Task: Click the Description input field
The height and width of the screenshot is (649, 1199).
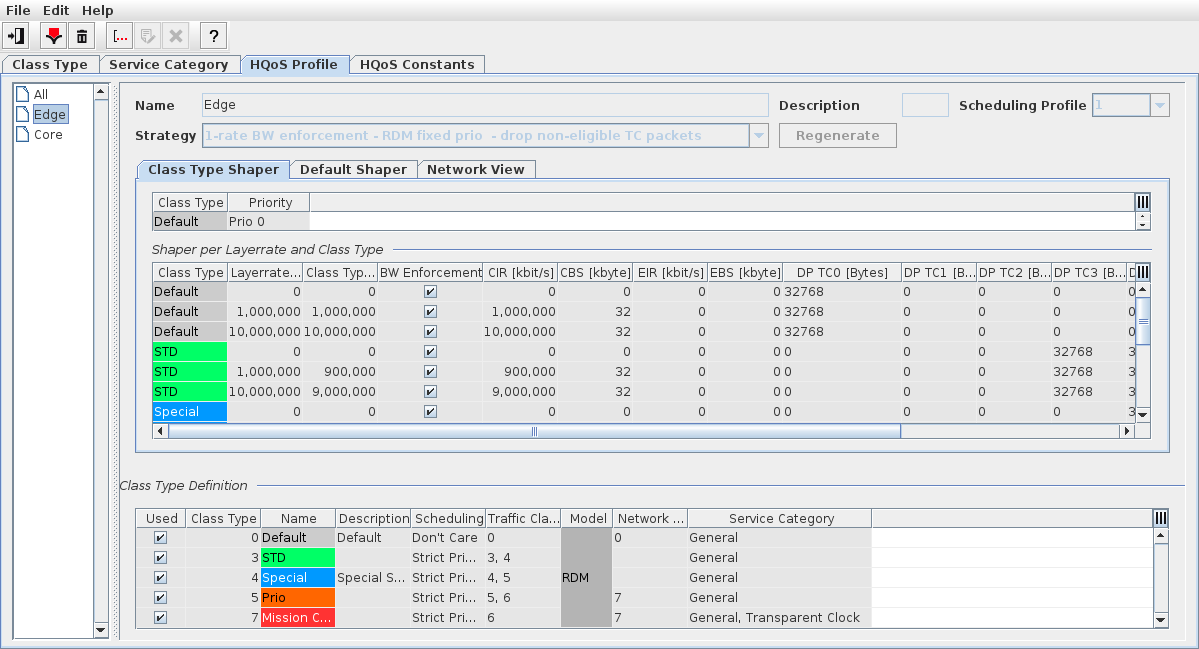Action: tap(925, 105)
